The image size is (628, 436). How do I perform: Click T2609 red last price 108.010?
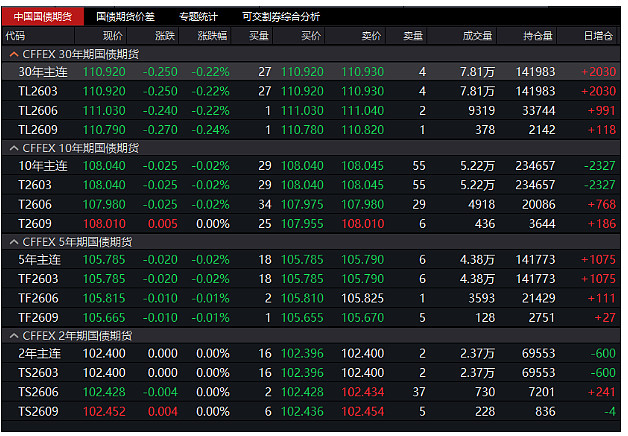click(104, 224)
